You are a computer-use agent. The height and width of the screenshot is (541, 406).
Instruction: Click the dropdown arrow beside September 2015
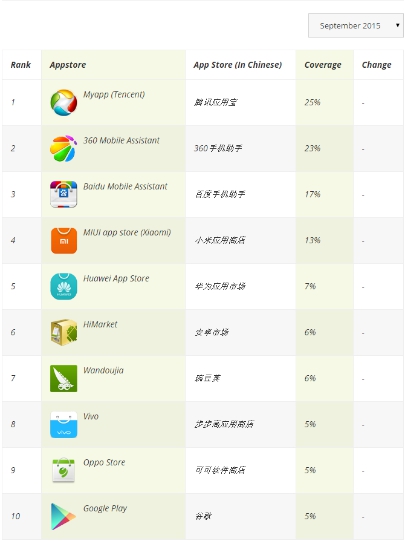click(397, 25)
